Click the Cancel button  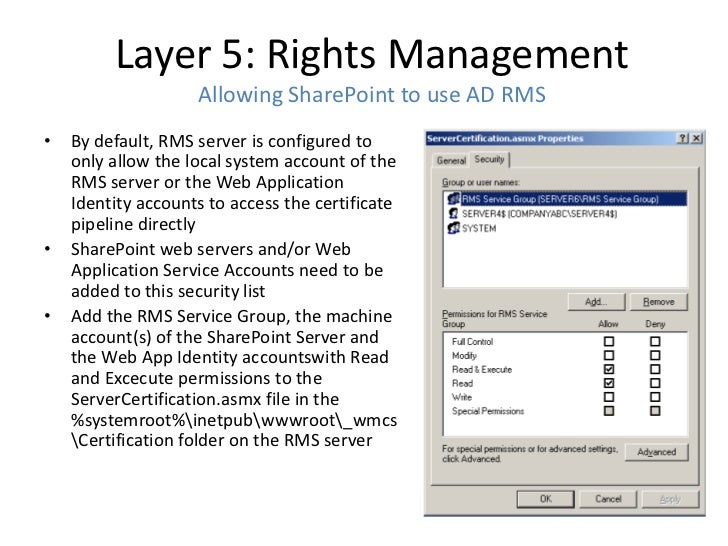point(608,499)
